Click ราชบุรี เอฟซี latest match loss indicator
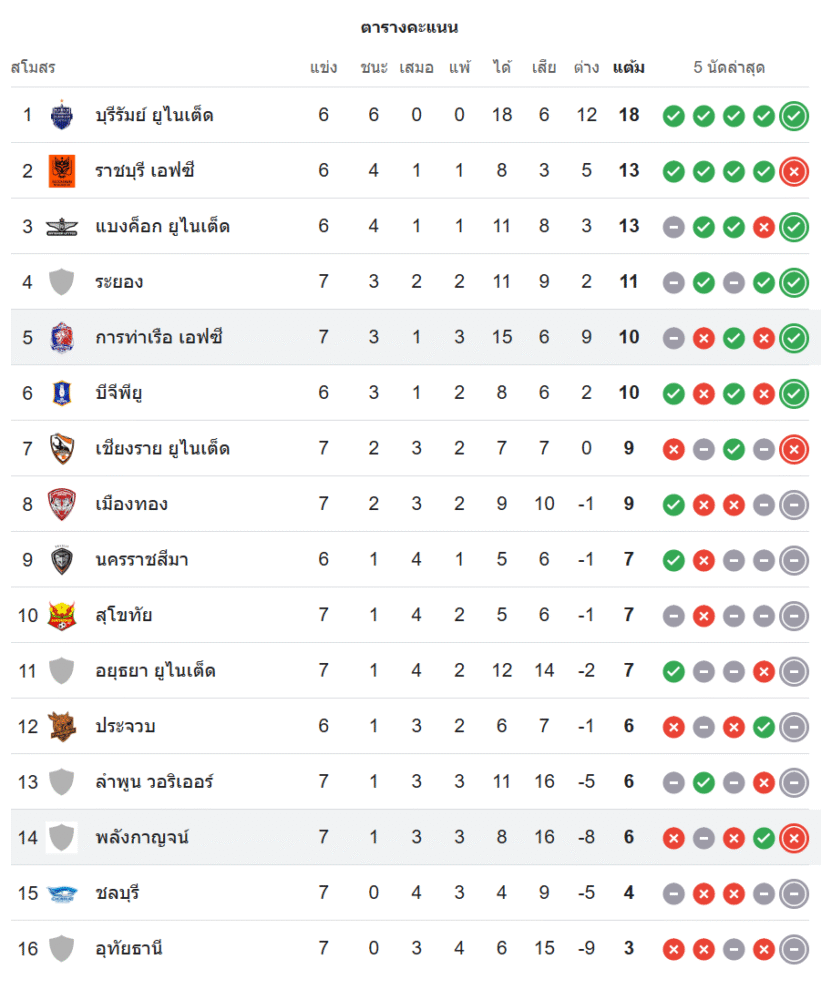The image size is (821, 1000). pyautogui.click(x=794, y=171)
